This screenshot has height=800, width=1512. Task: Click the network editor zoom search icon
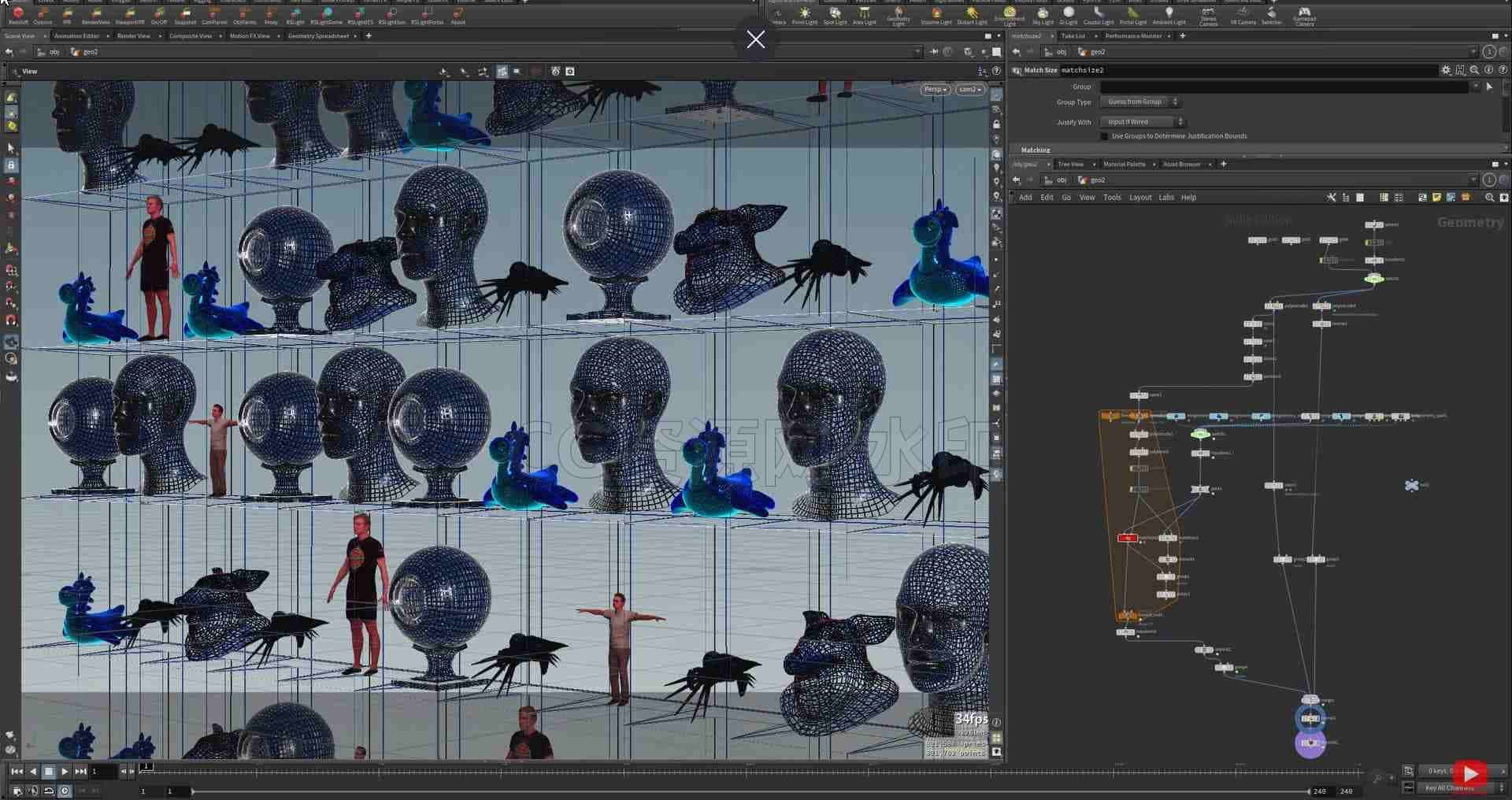click(1489, 198)
